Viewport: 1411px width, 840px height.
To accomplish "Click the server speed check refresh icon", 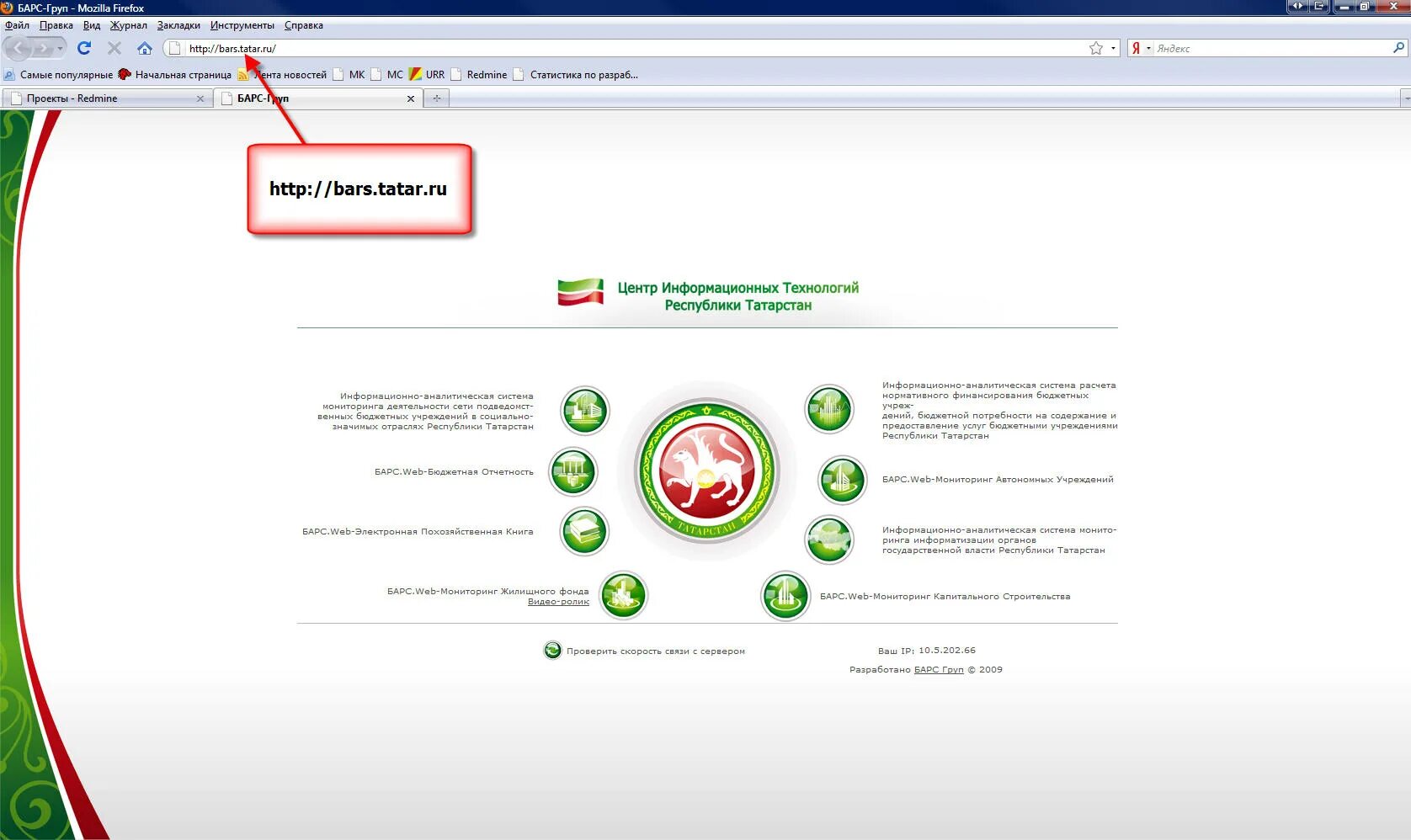I will [552, 651].
